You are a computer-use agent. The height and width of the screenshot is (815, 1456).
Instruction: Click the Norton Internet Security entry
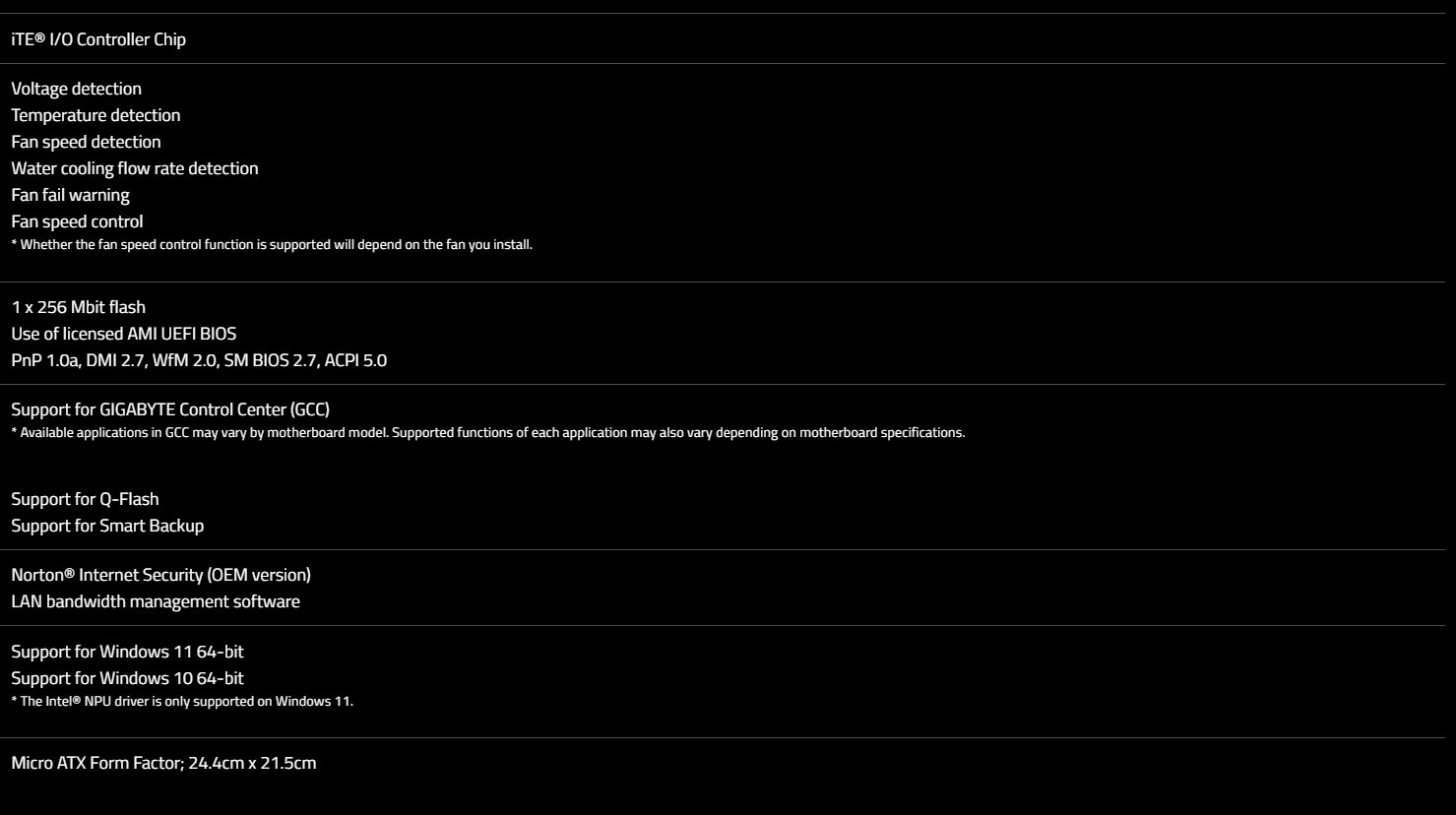pos(160,575)
